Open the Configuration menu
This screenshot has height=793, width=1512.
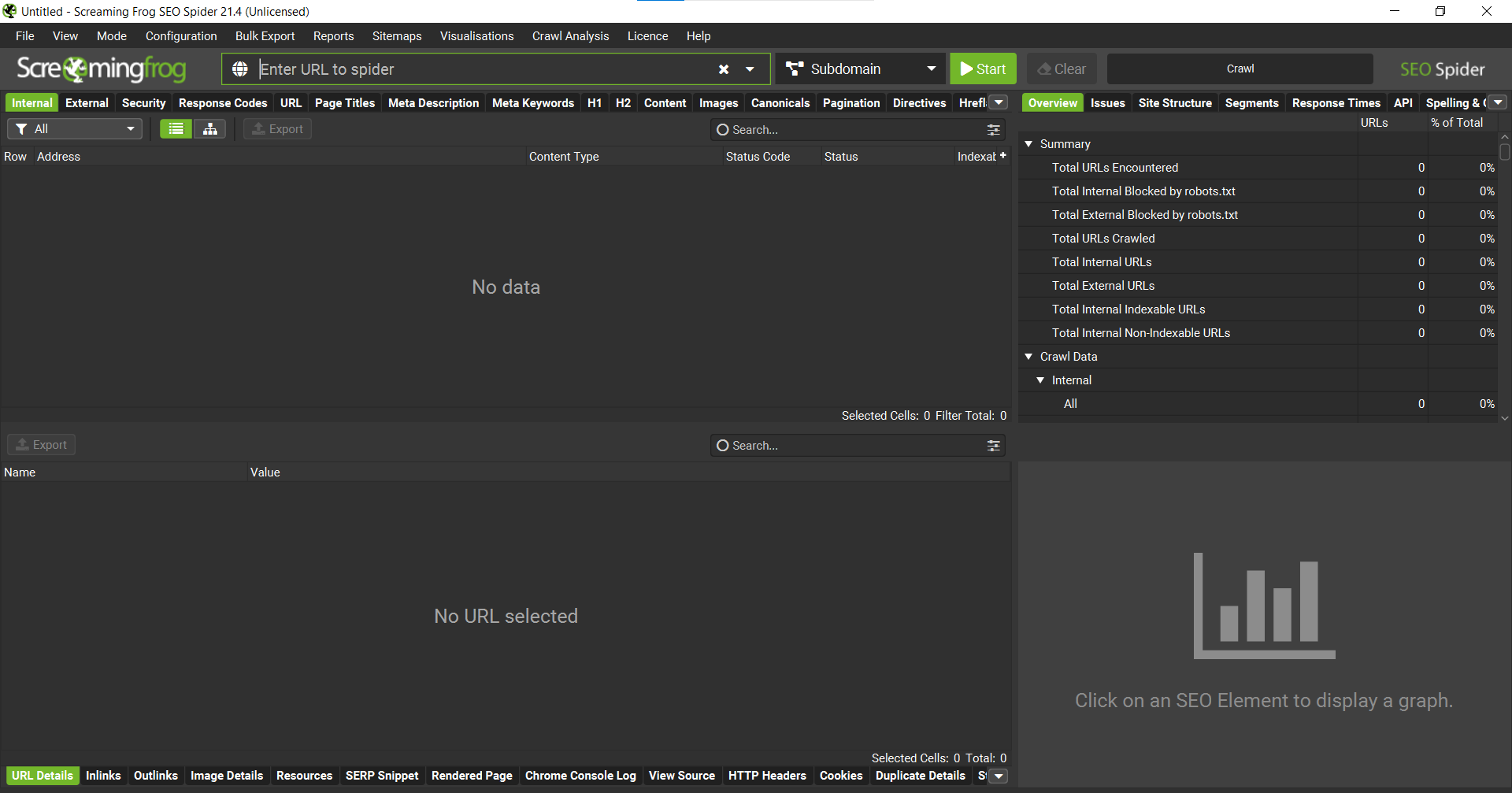click(181, 36)
